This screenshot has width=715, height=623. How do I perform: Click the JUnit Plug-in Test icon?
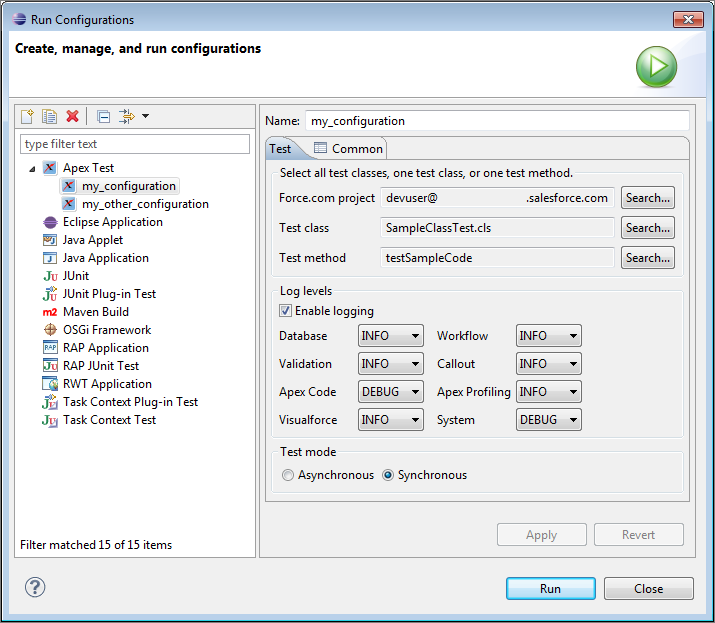(x=50, y=294)
